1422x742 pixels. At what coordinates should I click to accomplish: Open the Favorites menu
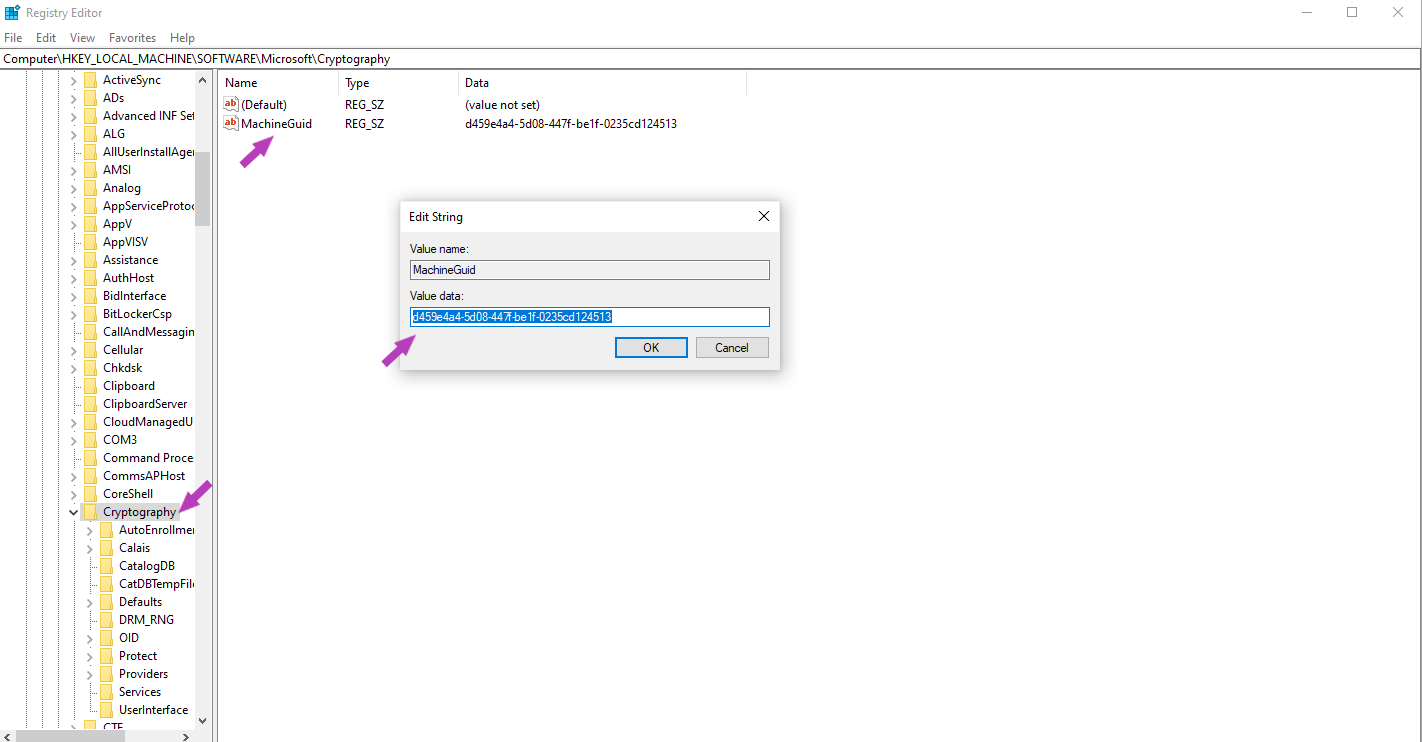click(x=132, y=38)
